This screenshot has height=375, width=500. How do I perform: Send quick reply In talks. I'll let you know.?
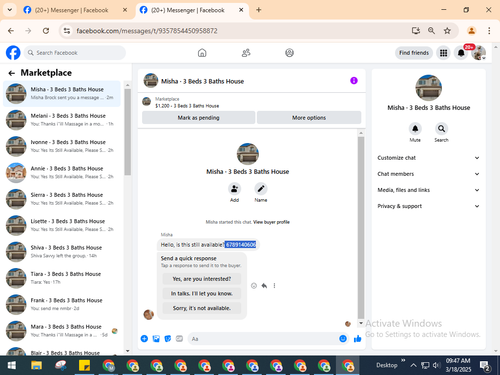tap(202, 293)
